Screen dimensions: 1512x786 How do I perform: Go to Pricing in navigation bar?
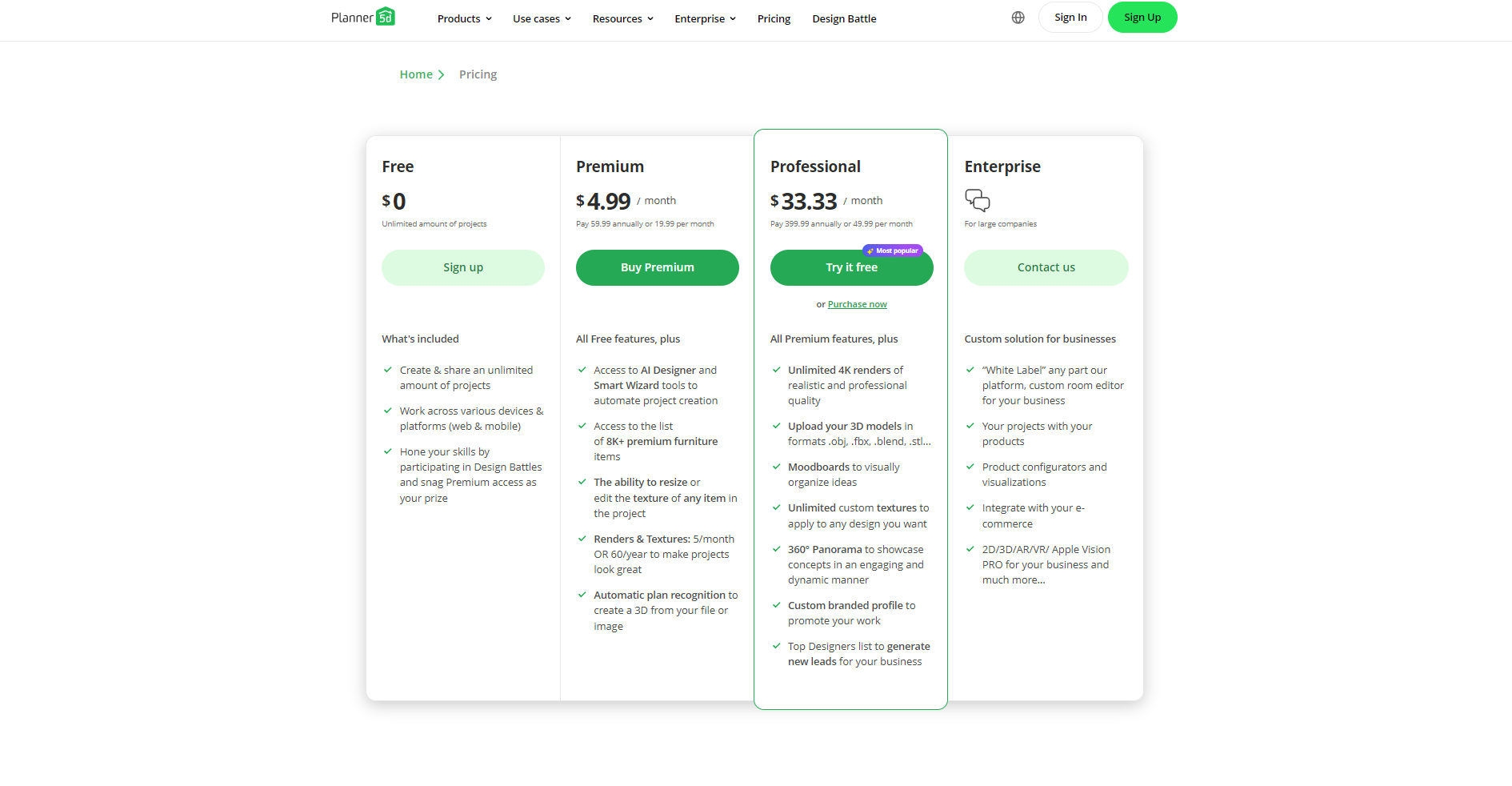coord(774,18)
